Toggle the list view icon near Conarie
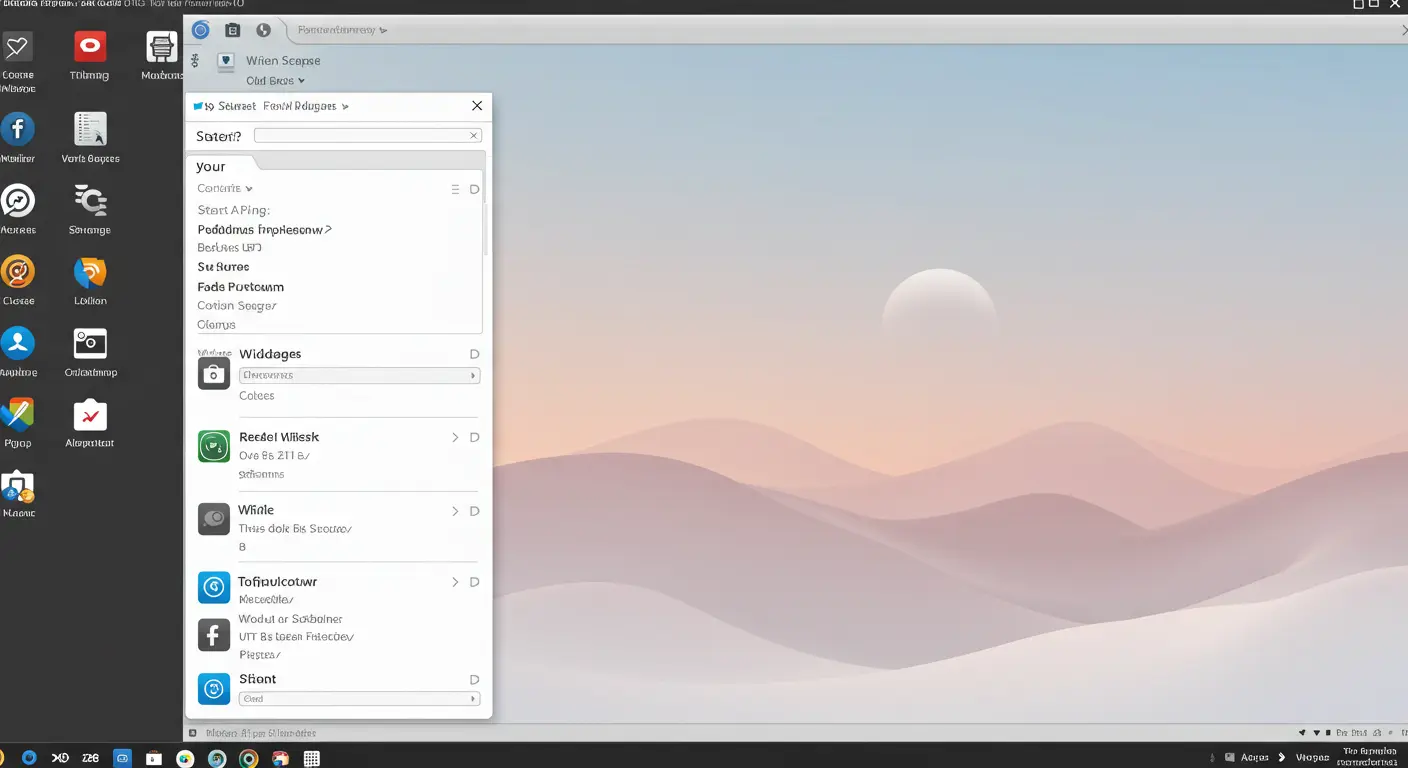 click(x=456, y=188)
